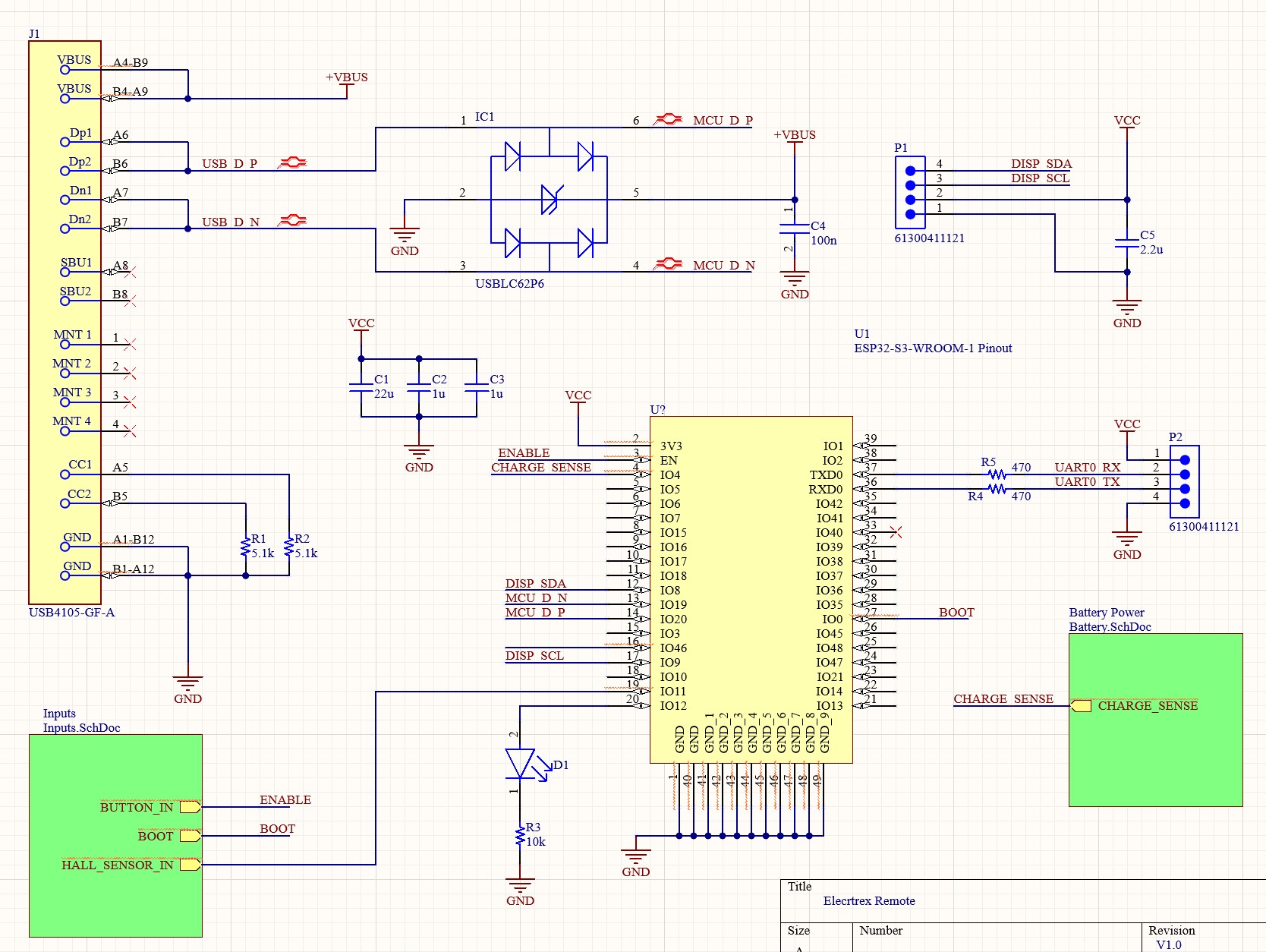The image size is (1266, 952).
Task: Select resistor R3 10k symbol
Action: (520, 836)
